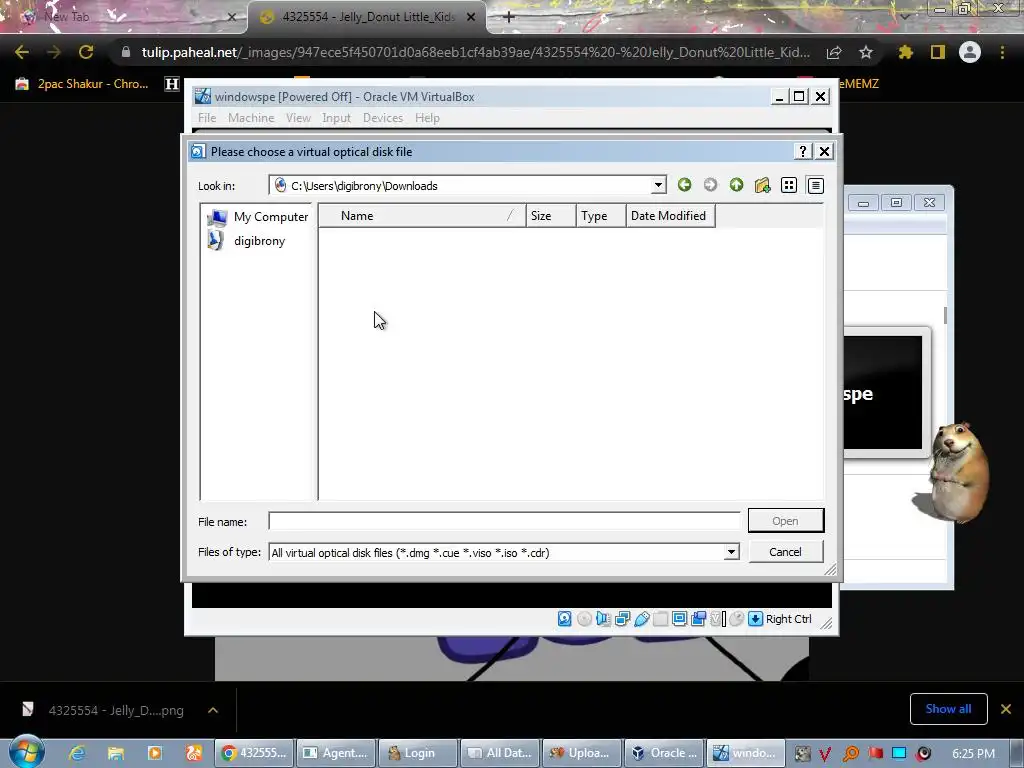Open the Input menu

(336, 118)
